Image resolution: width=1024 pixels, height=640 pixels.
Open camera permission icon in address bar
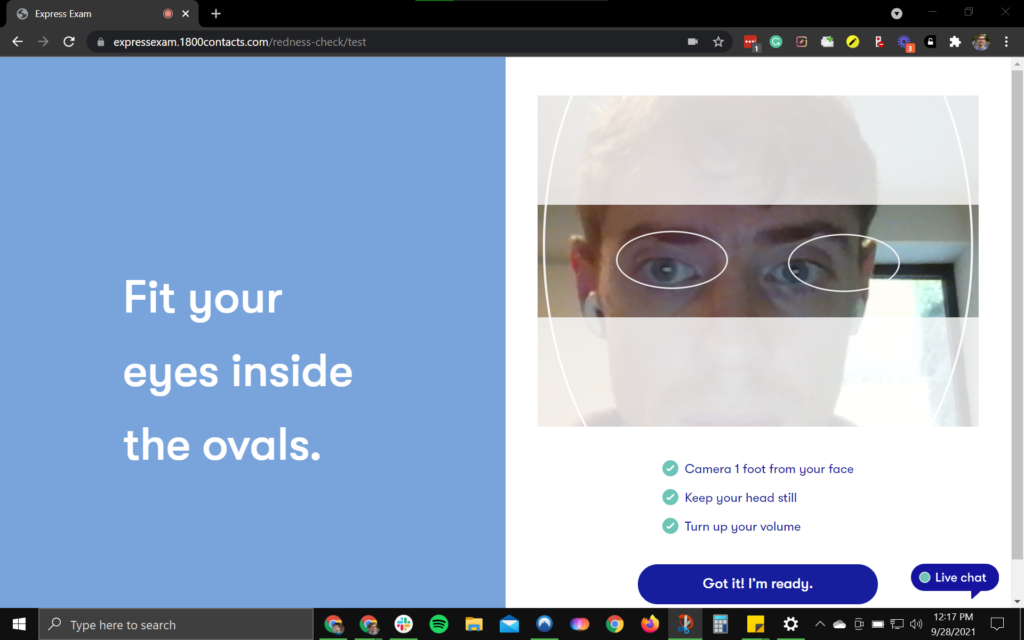[x=692, y=42]
